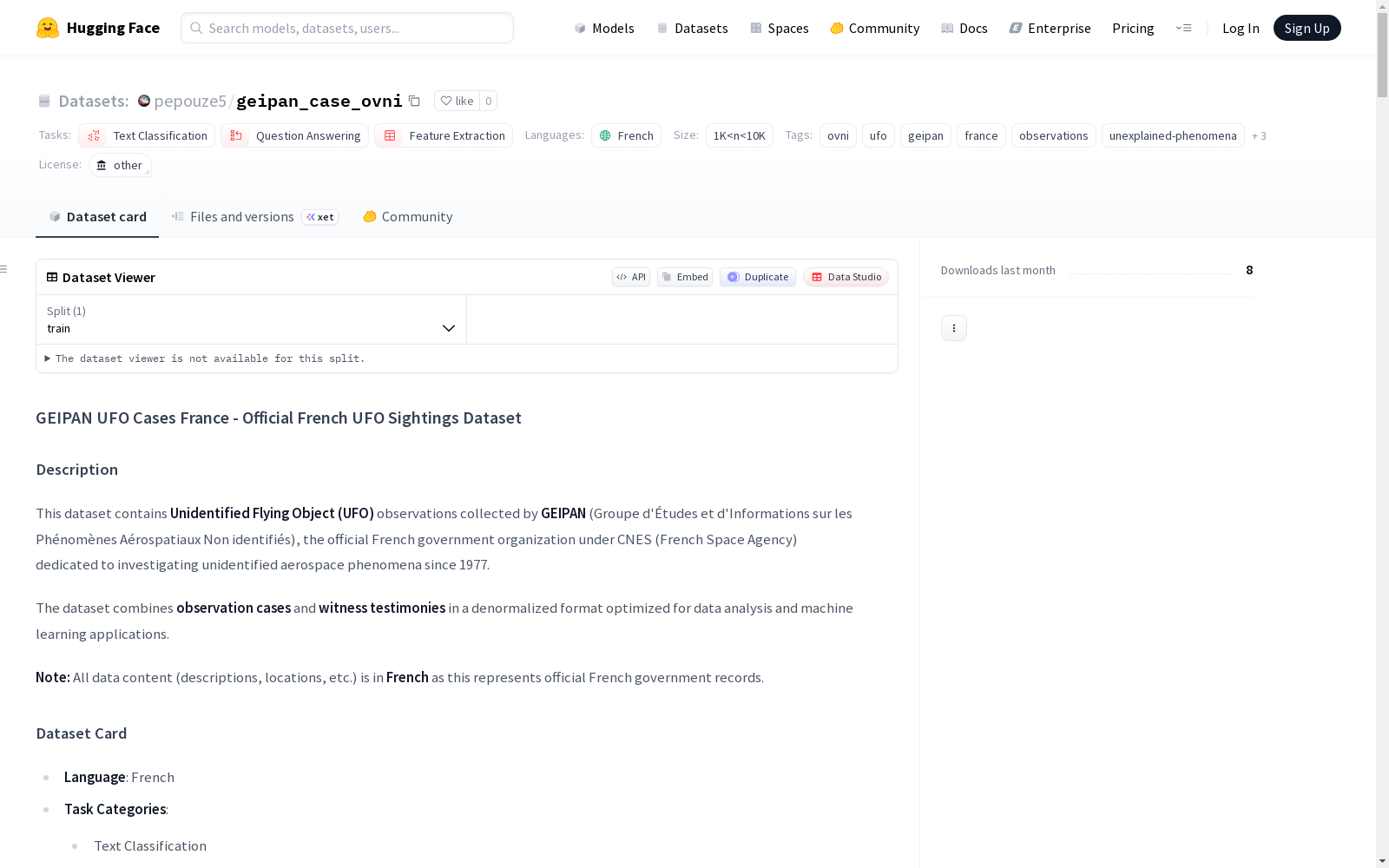Filter by the Feature Extraction task tag
This screenshot has width=1389, height=868.
point(444,135)
